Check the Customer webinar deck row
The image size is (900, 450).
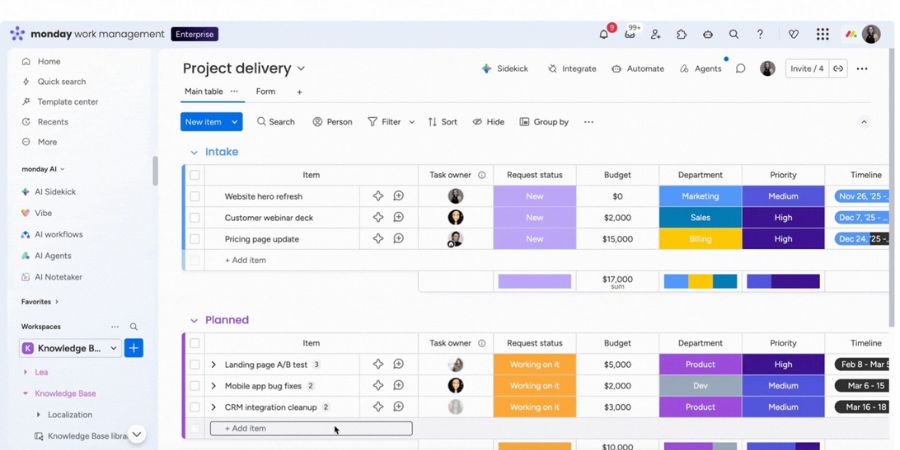[x=195, y=218]
